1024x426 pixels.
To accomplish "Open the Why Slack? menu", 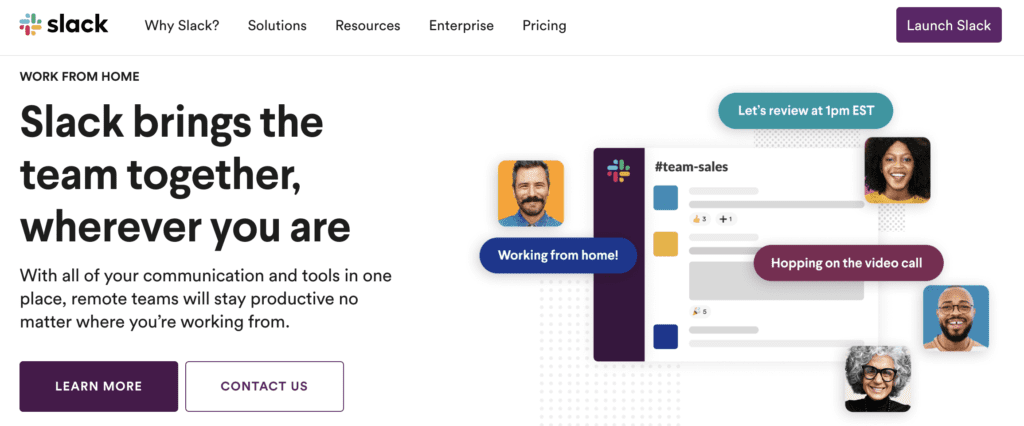I will (x=182, y=25).
